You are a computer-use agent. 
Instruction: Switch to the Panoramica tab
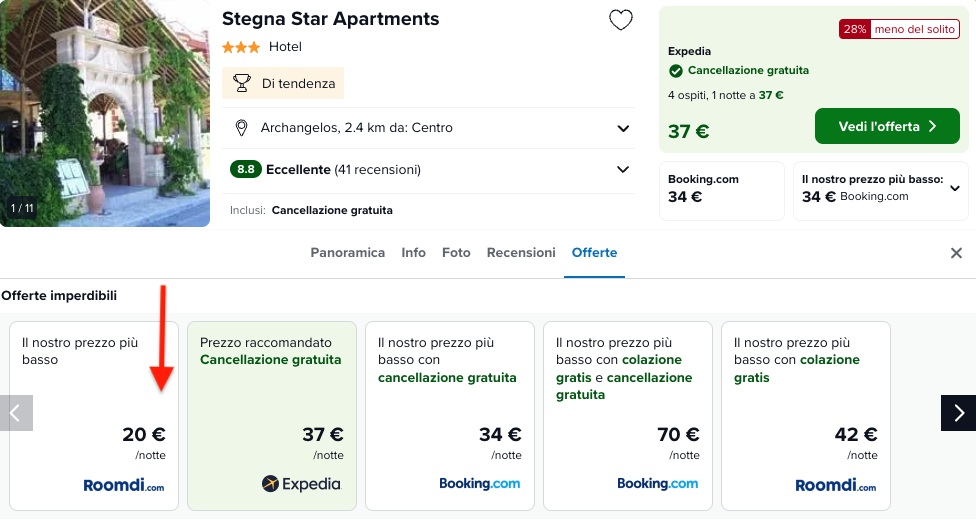pos(347,253)
